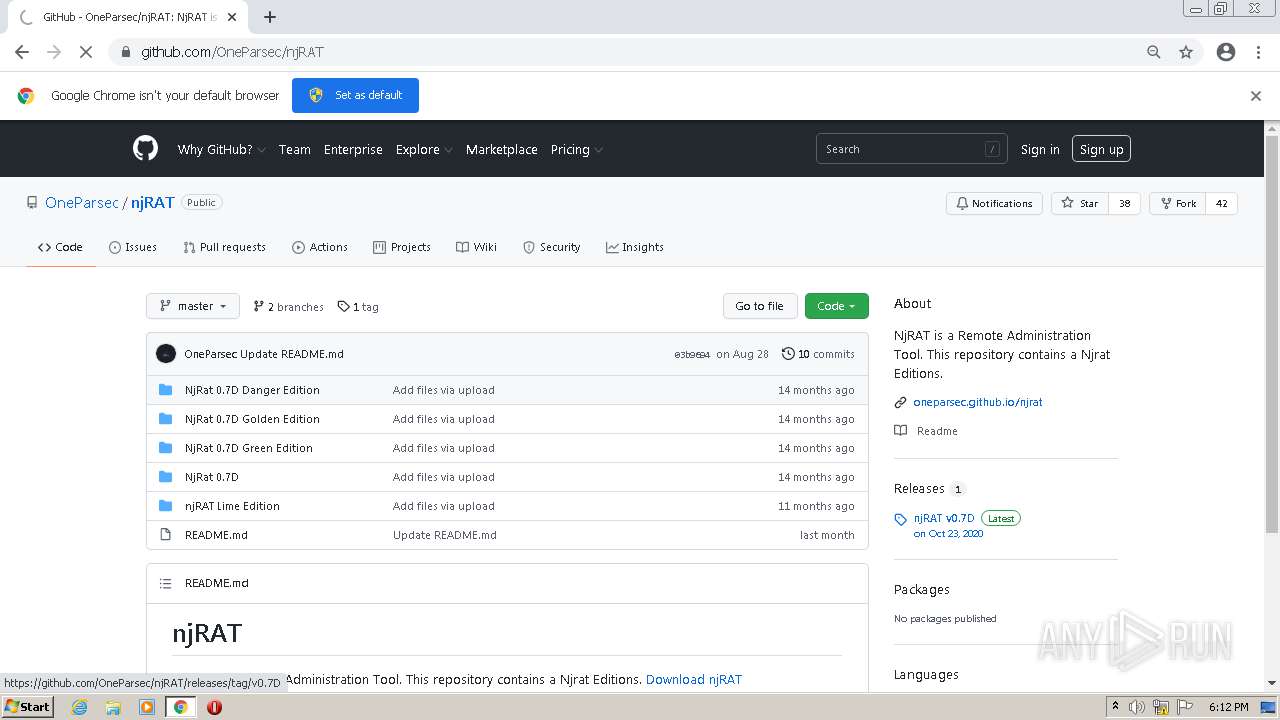The width and height of the screenshot is (1280, 720).
Task: Click file icon beside README.md row
Action: 166,535
